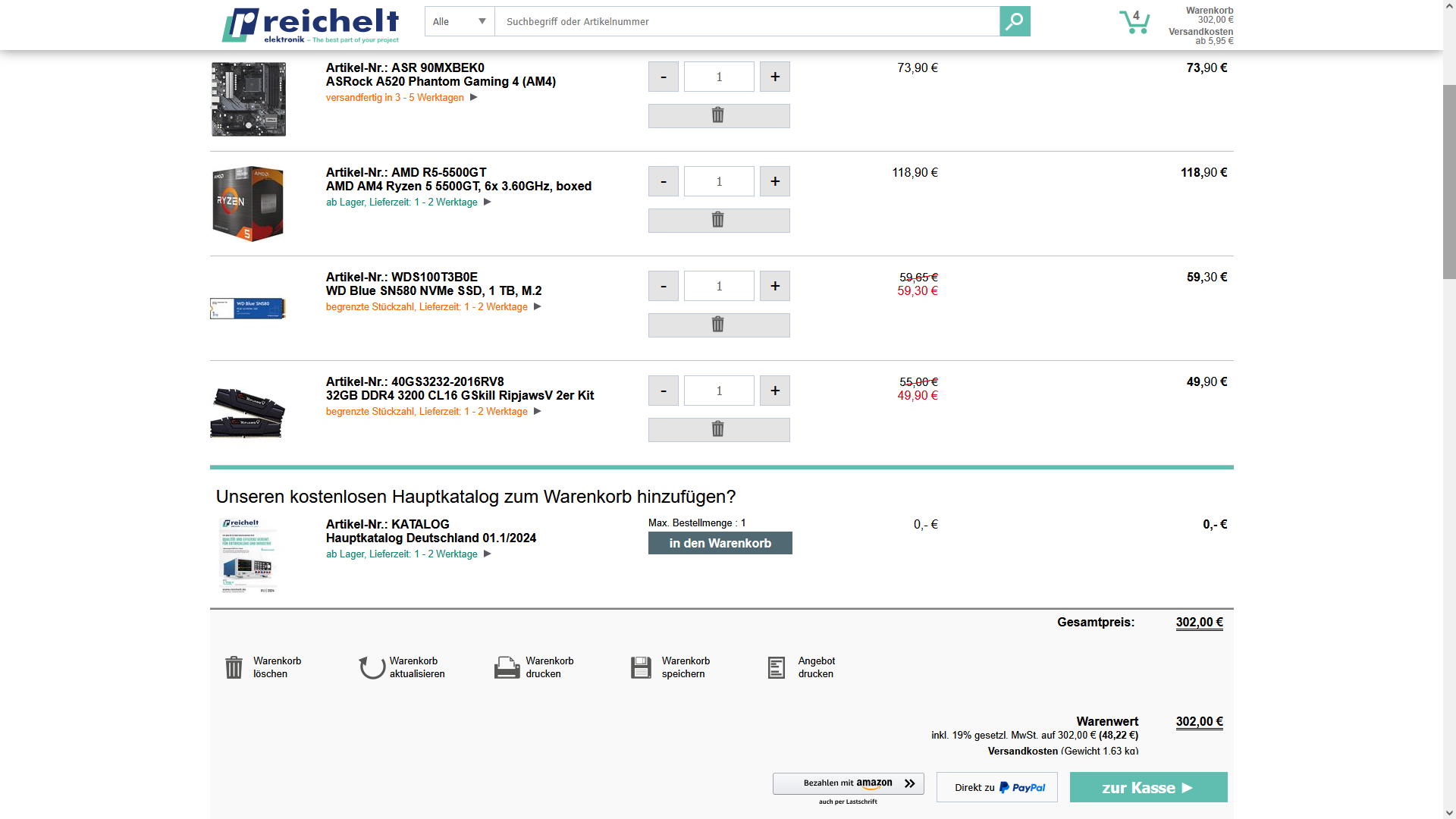Open the Alle category dropdown
Screen dimensions: 1456x819
460,21
